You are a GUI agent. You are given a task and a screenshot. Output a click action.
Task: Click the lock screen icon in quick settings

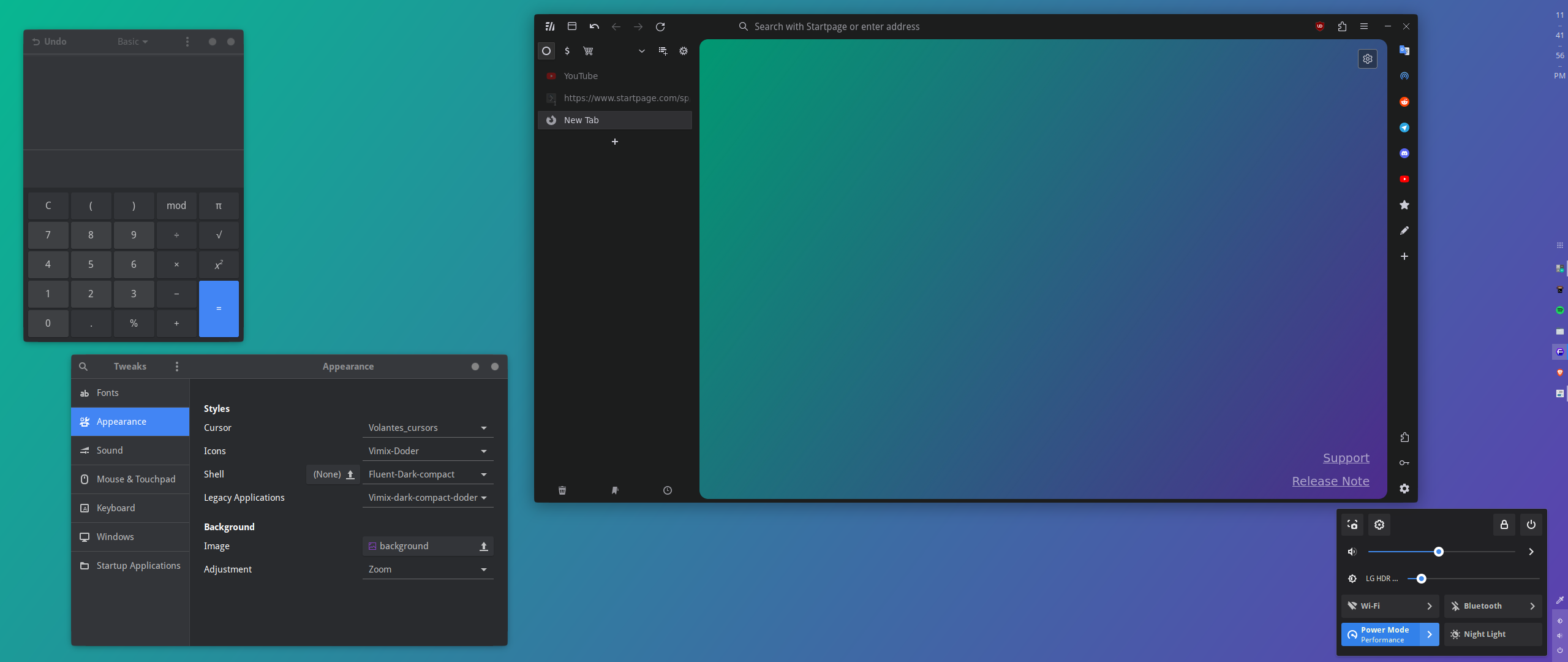1504,525
